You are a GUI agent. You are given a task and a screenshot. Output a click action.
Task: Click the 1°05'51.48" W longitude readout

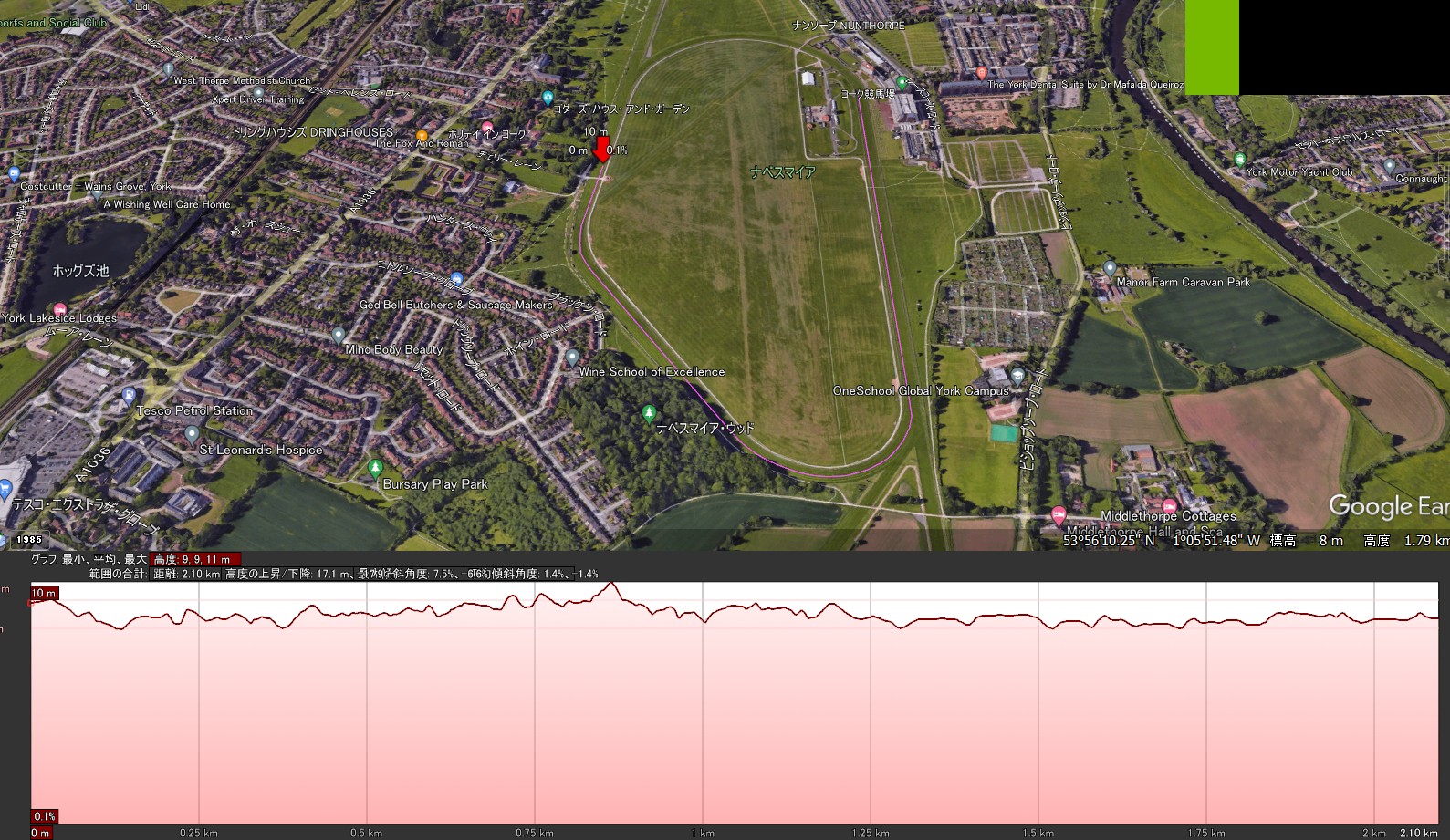(x=1216, y=541)
